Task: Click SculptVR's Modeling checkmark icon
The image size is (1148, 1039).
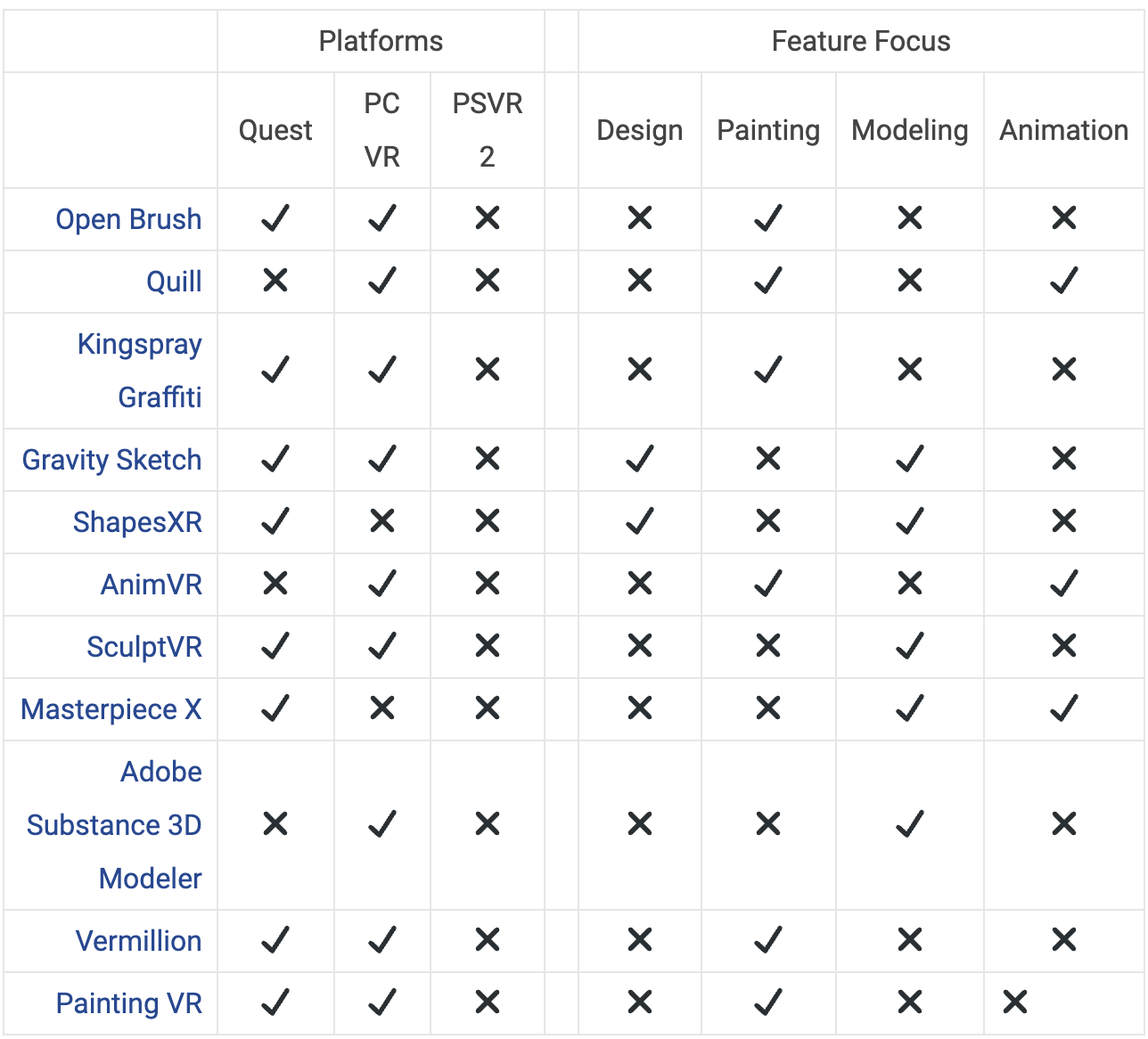Action: [x=910, y=646]
